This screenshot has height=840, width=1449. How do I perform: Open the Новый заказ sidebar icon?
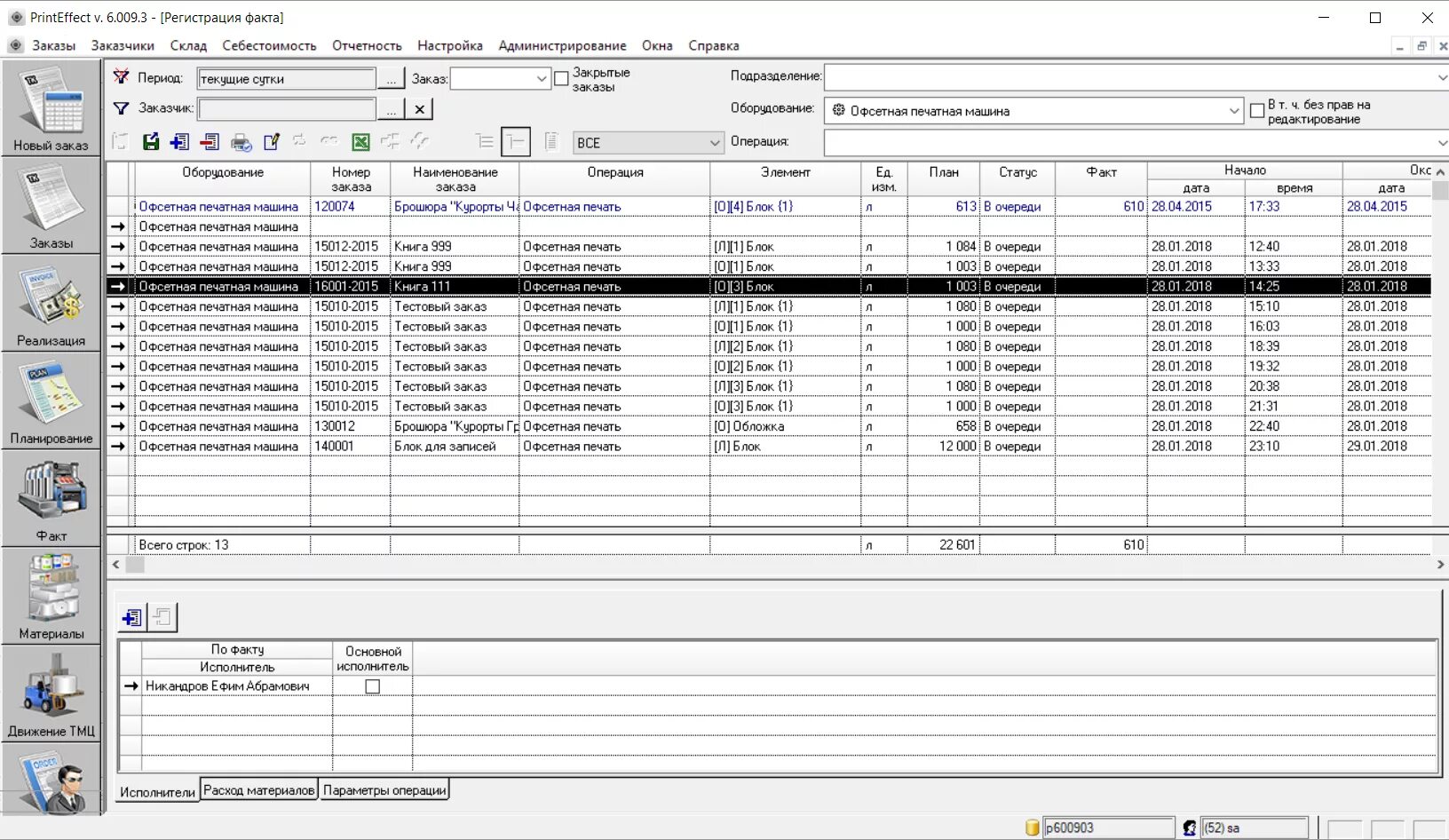(x=51, y=108)
